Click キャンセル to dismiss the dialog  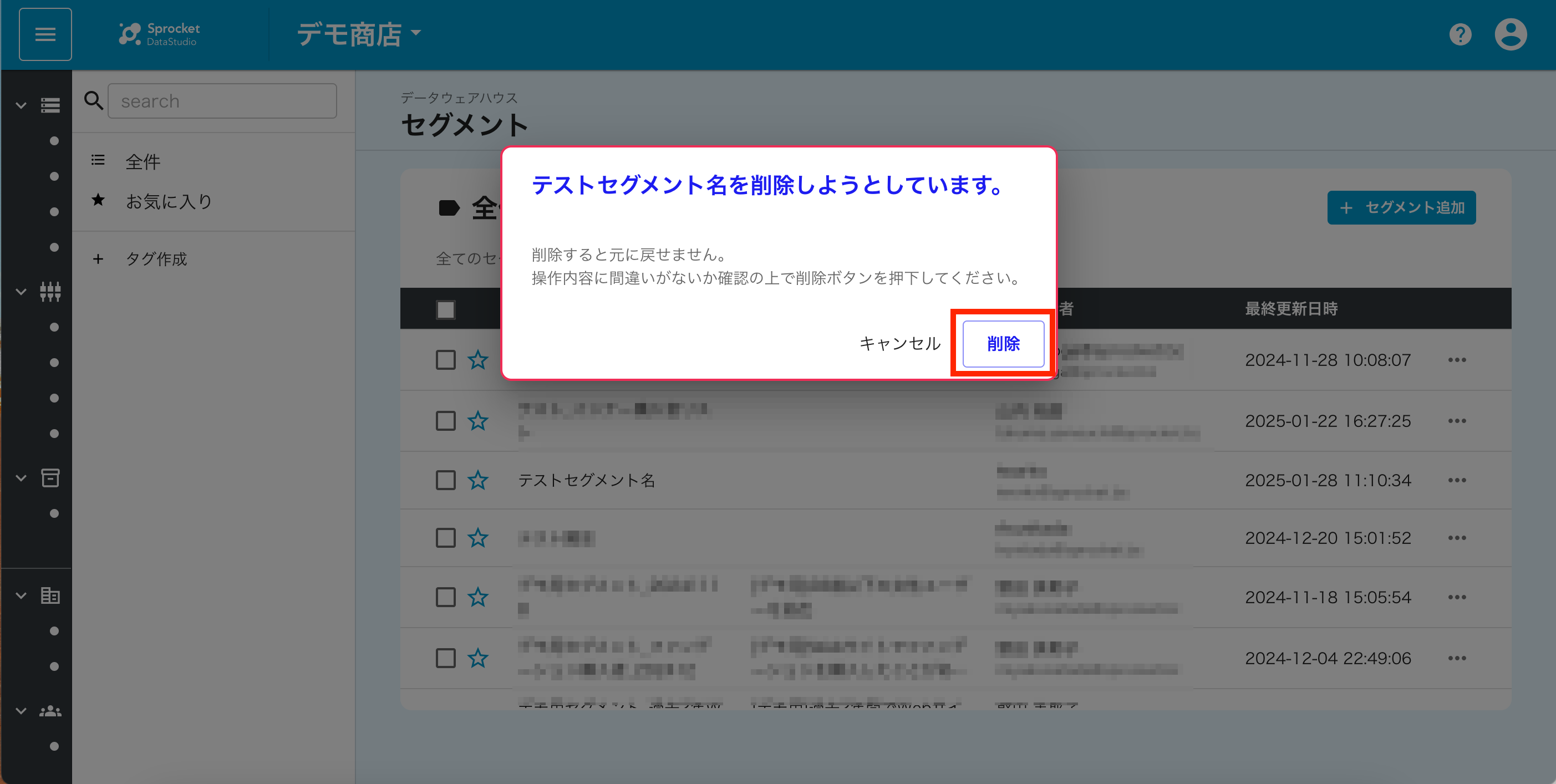899,344
